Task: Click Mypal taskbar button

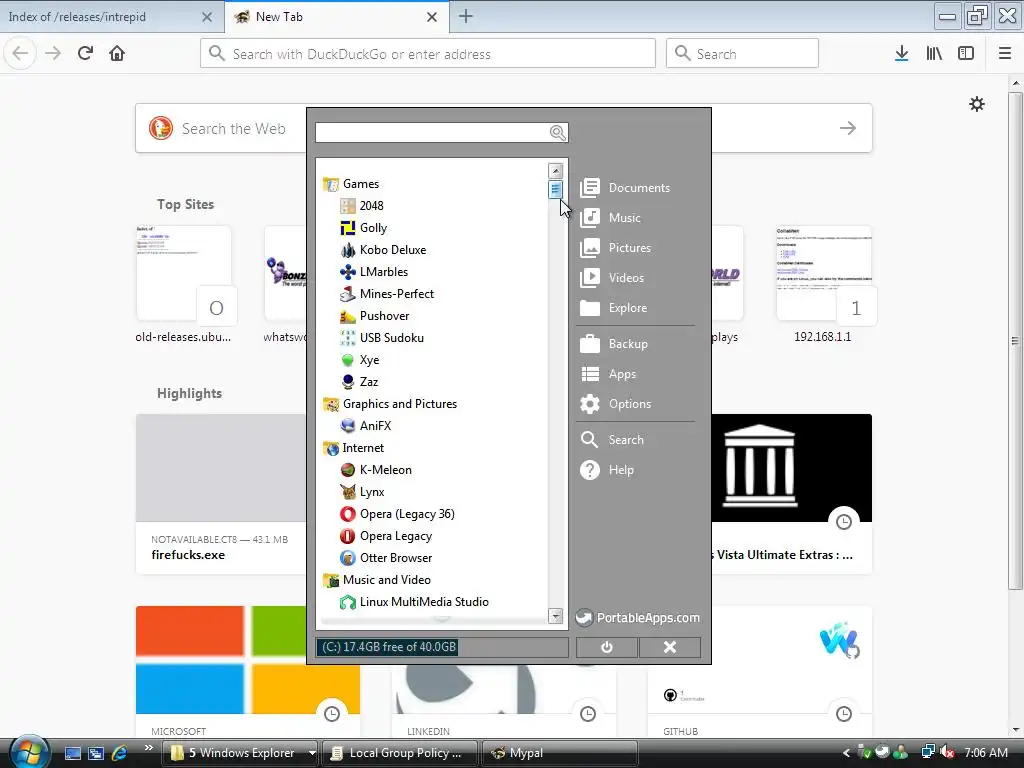Action: pyautogui.click(x=559, y=753)
